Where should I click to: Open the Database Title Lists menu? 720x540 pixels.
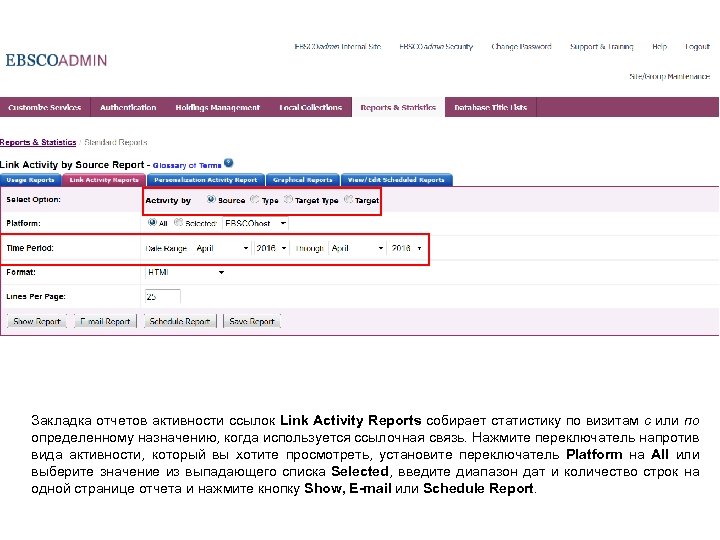[x=490, y=107]
